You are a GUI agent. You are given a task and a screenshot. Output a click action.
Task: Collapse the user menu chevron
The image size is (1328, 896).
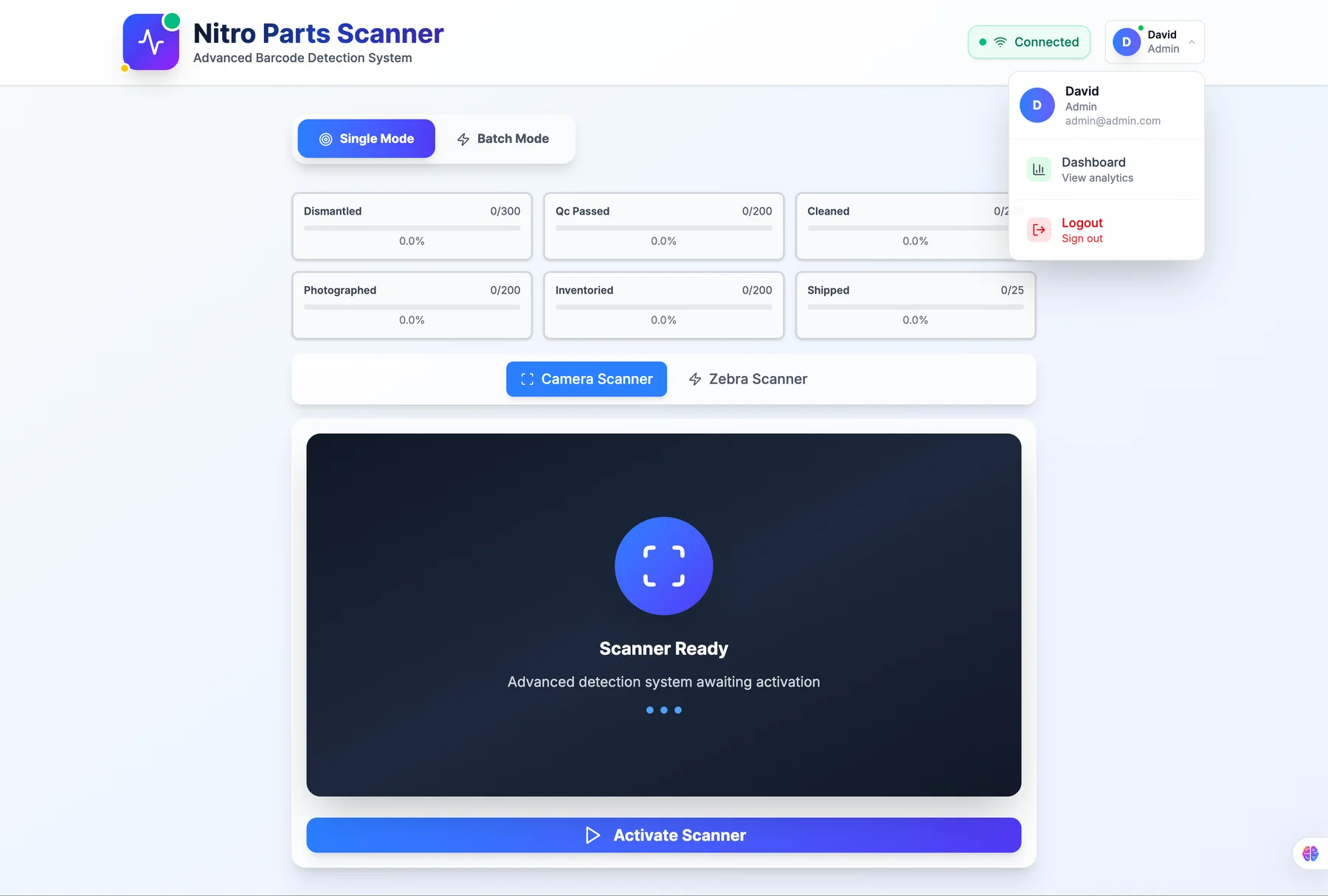point(1192,42)
